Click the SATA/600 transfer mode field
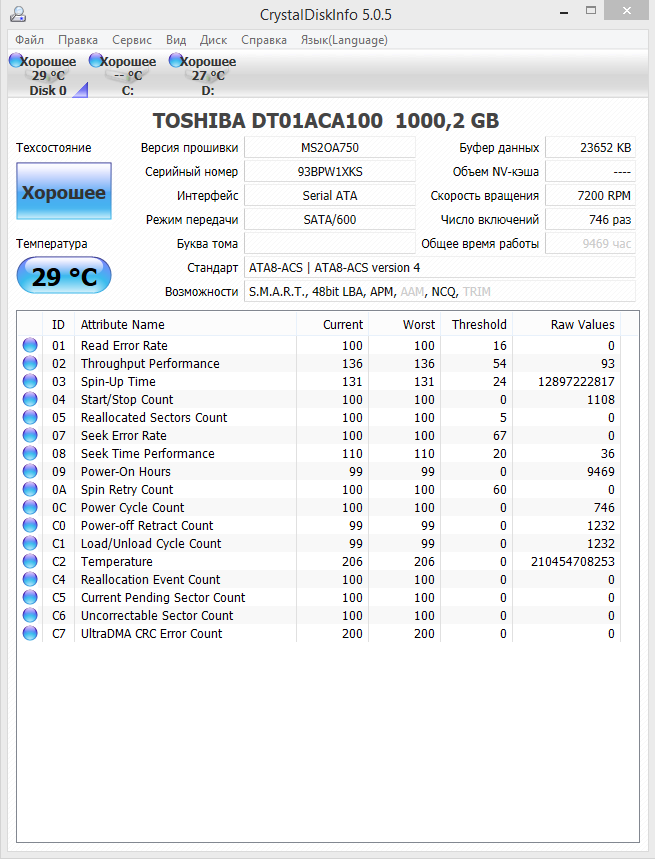 point(329,220)
